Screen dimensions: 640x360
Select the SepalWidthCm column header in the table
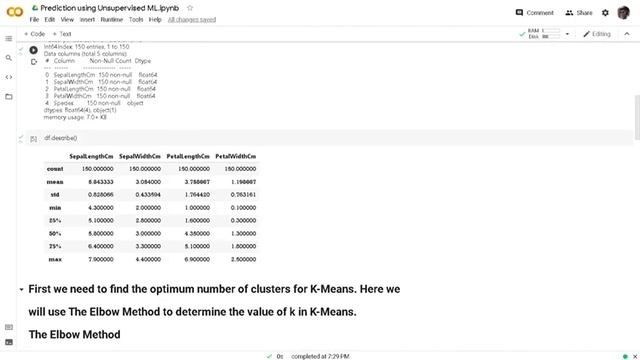point(140,156)
